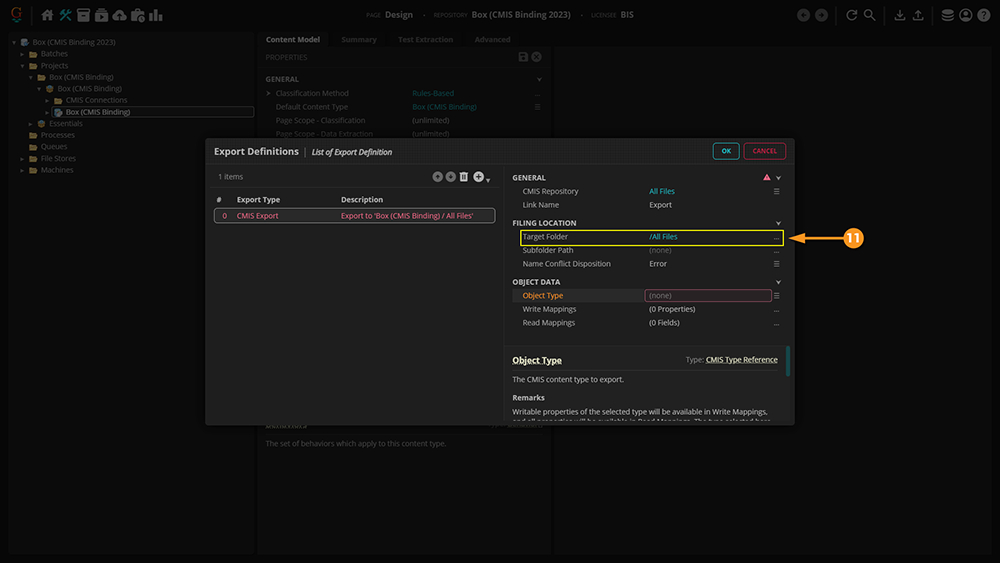The width and height of the screenshot is (1000, 563).
Task: Click the refresh icon in header
Action: click(851, 15)
